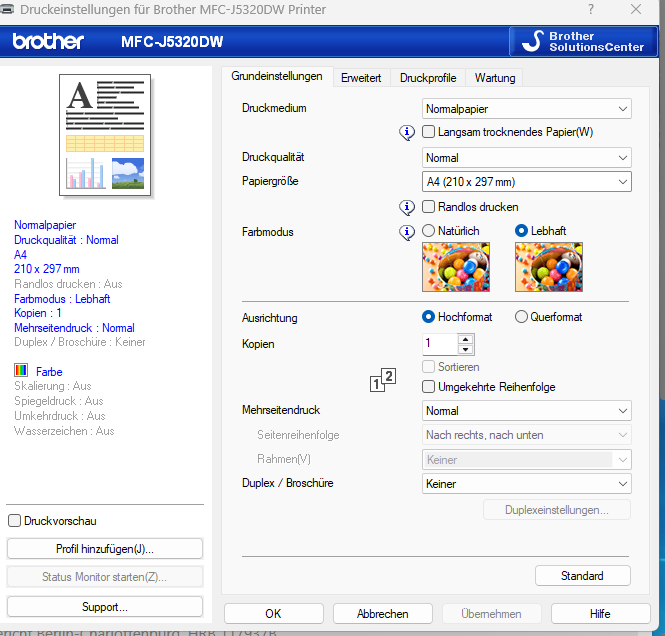
Task: Click 'Kopien : 1' summary text
Action: [x=38, y=313]
